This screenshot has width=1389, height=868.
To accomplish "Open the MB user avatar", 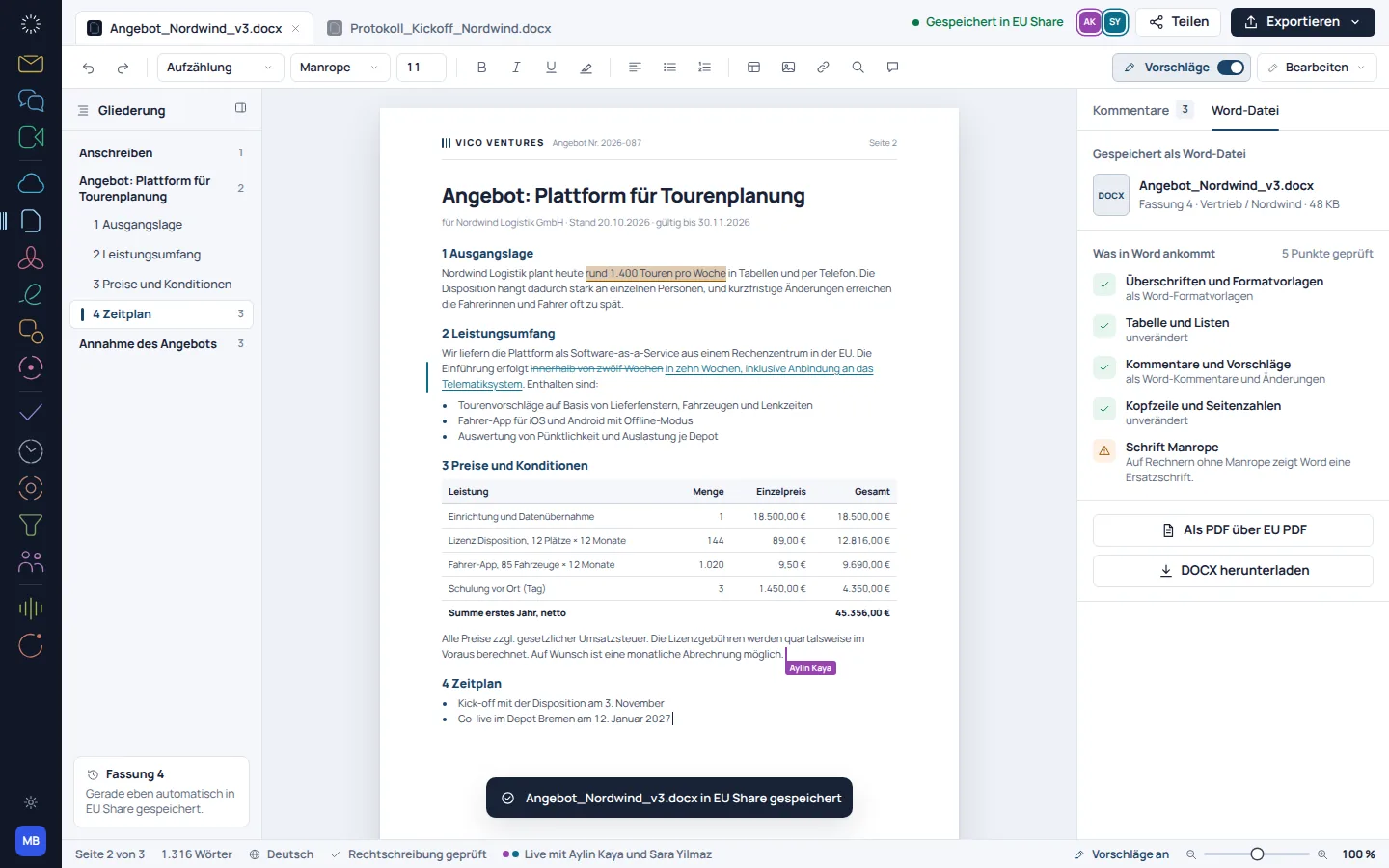I will (x=31, y=841).
